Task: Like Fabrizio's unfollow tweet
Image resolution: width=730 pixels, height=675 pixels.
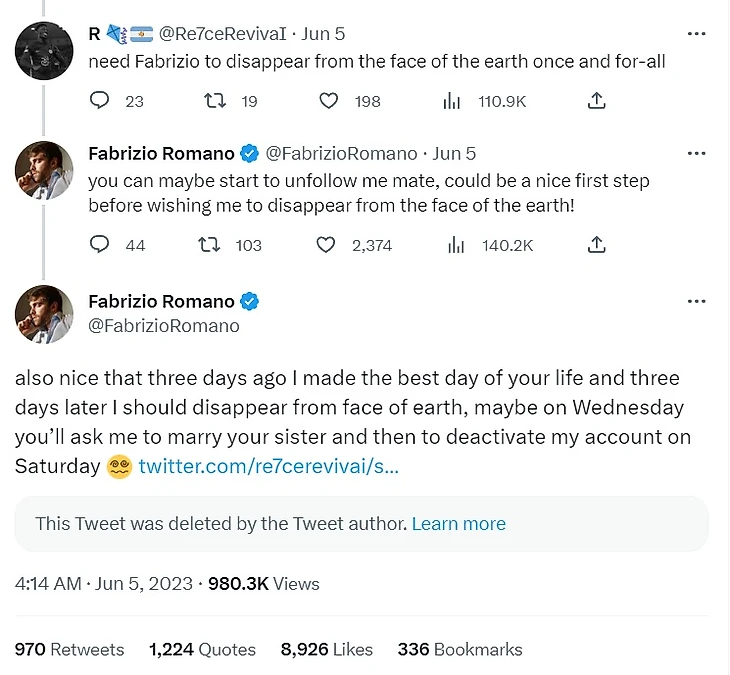Action: 326,245
